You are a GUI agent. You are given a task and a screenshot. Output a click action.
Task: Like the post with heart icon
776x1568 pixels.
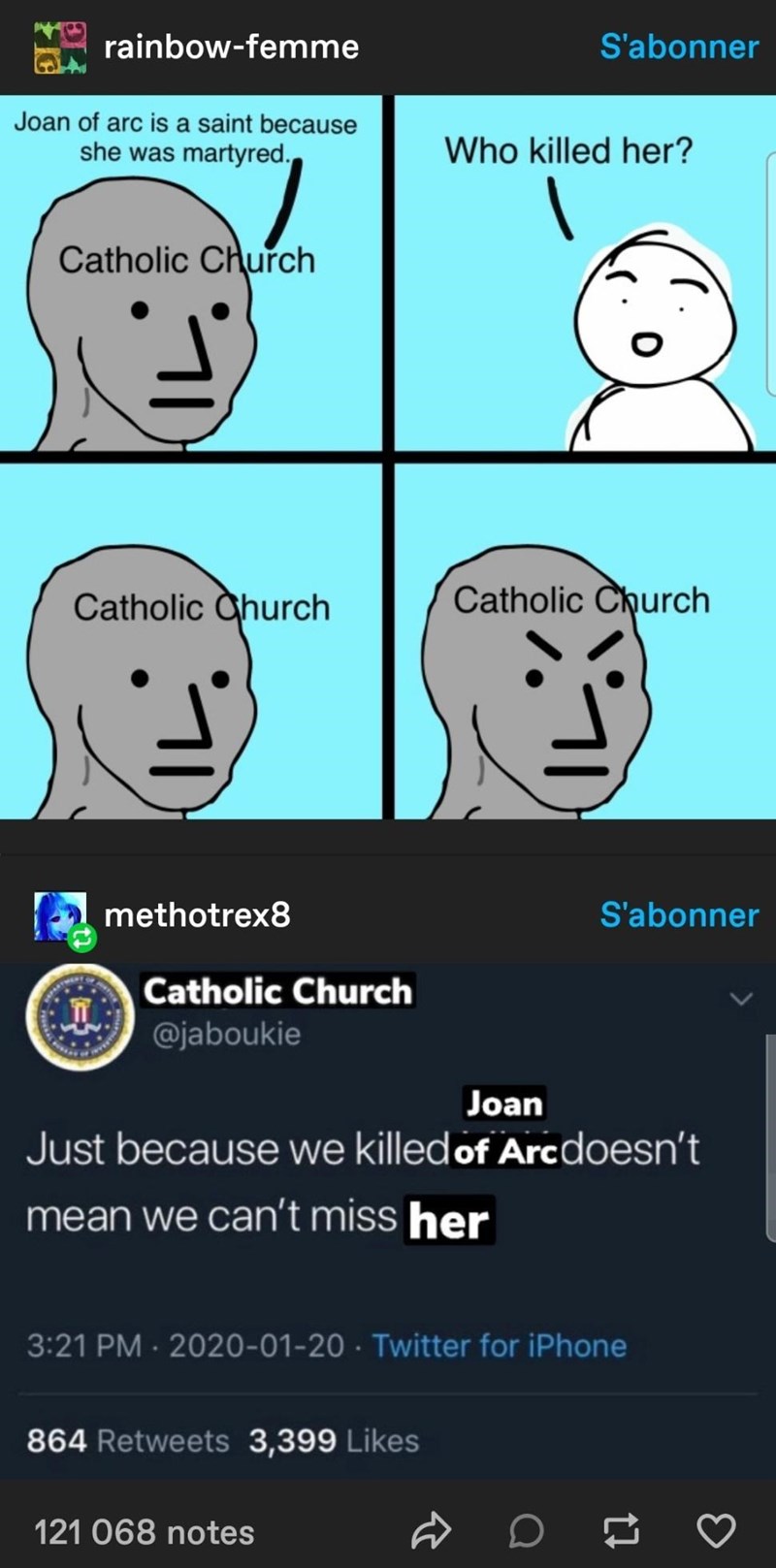coord(717,1531)
